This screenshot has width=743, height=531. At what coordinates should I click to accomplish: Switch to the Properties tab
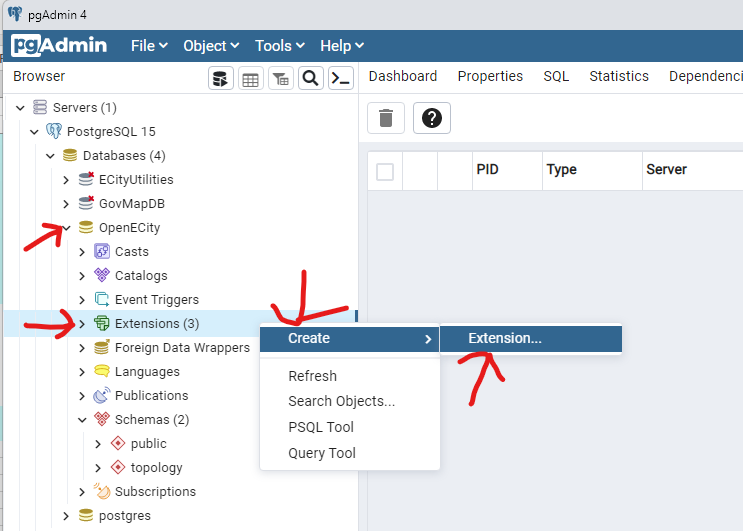[490, 76]
